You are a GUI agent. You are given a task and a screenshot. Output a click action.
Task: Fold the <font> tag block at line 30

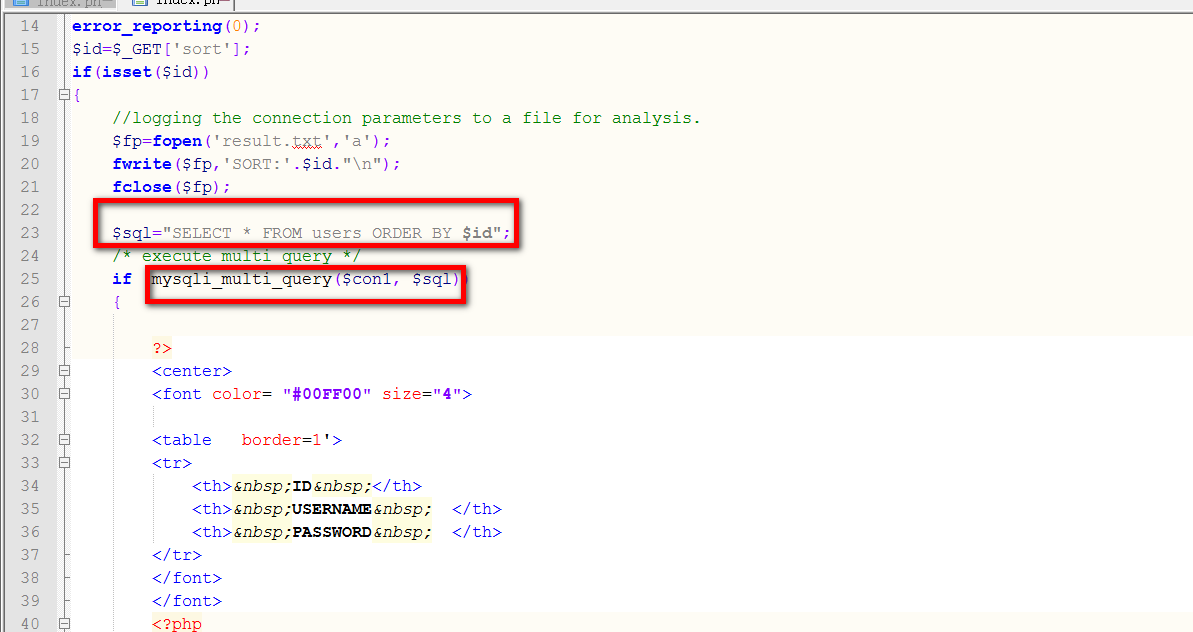point(64,394)
